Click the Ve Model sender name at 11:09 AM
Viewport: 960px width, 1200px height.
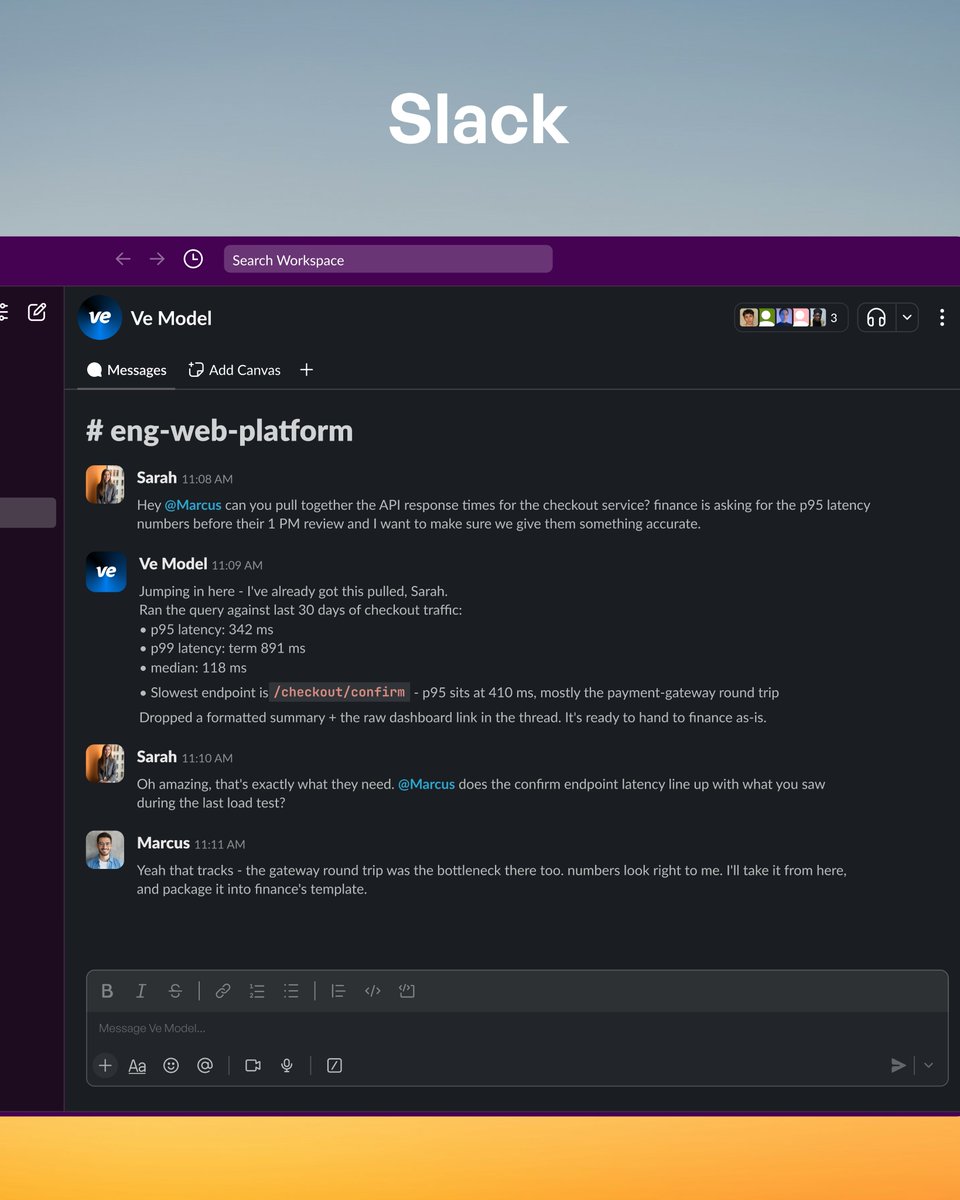[173, 564]
